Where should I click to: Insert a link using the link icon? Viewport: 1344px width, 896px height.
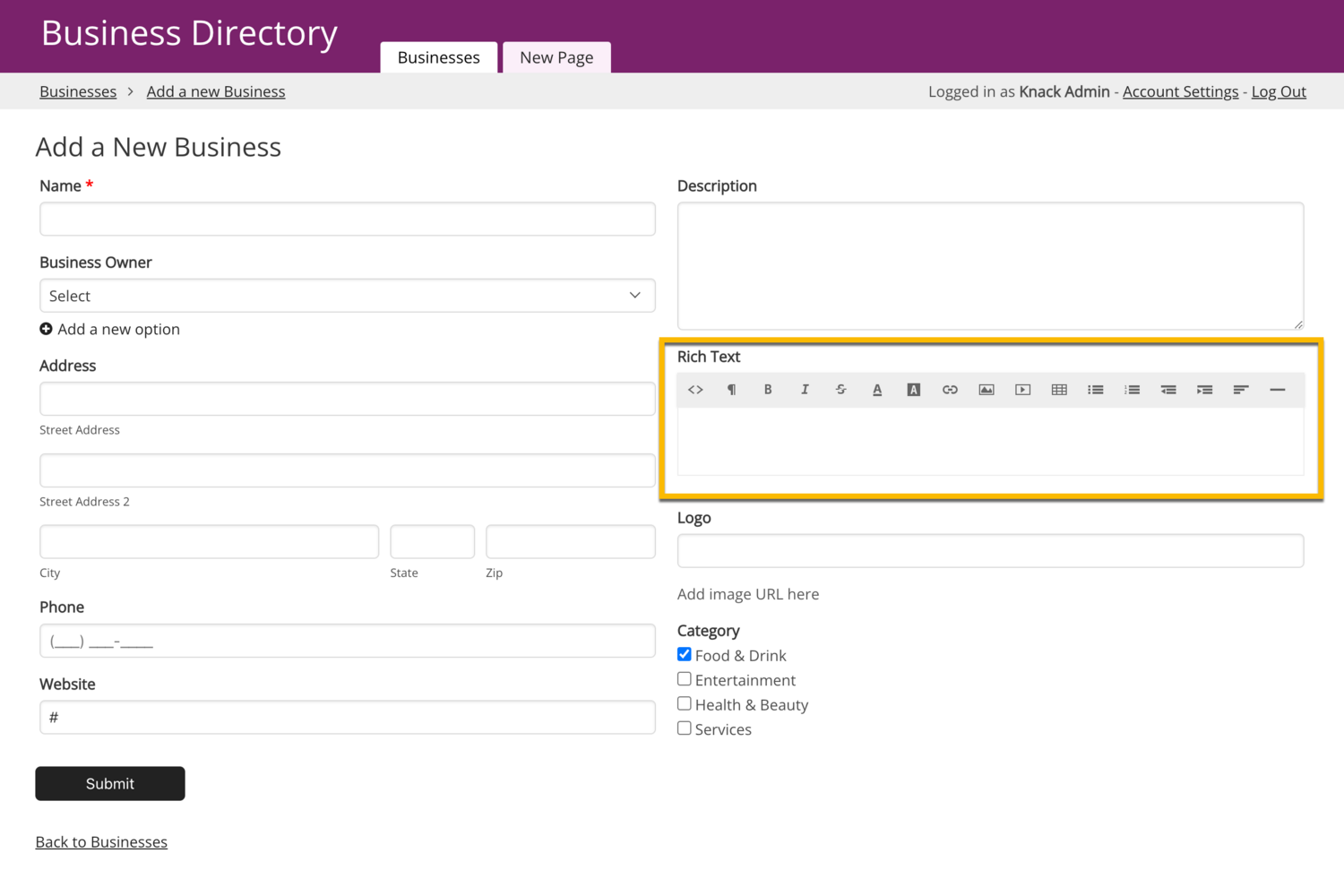[950, 390]
